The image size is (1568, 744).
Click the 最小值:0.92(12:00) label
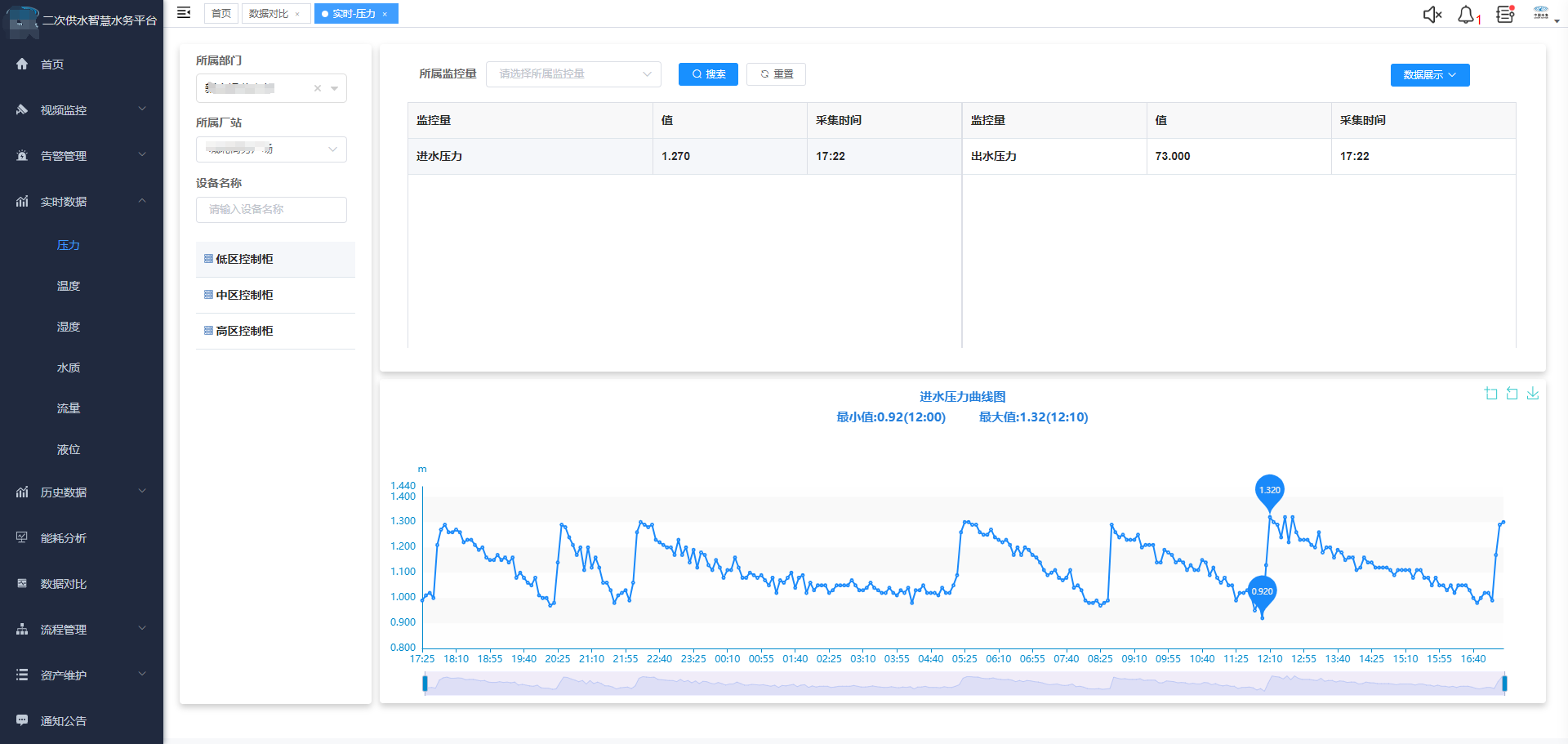891,417
